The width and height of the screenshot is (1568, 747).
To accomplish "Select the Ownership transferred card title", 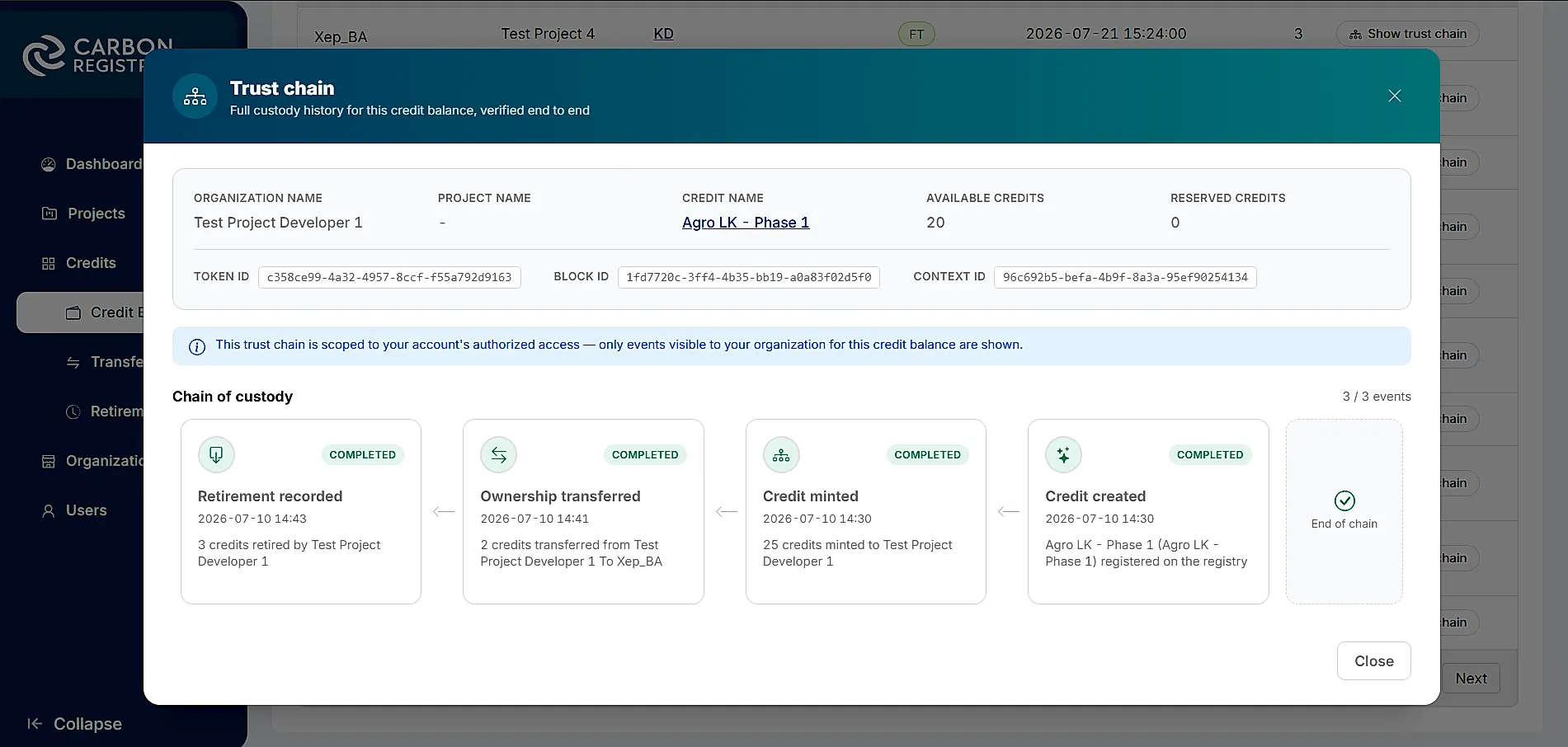I will coord(560,496).
